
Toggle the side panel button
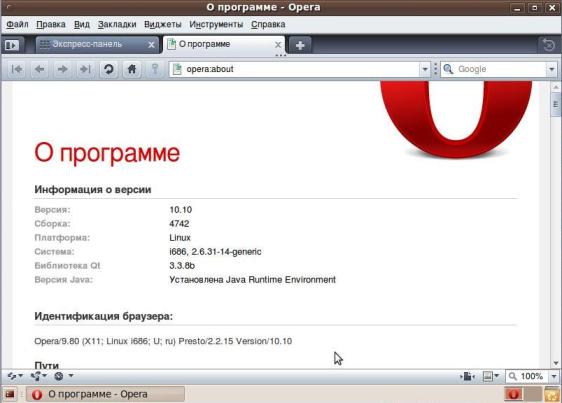12,45
